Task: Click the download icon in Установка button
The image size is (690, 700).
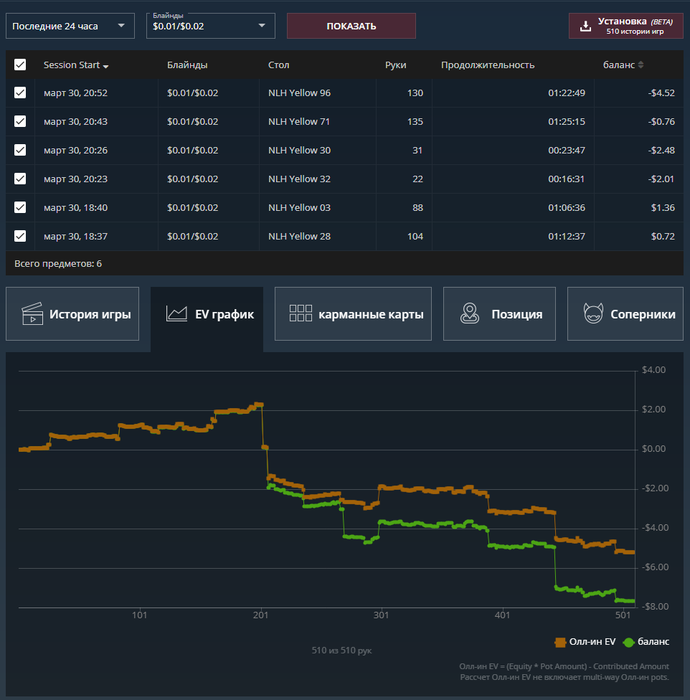Action: click(586, 26)
